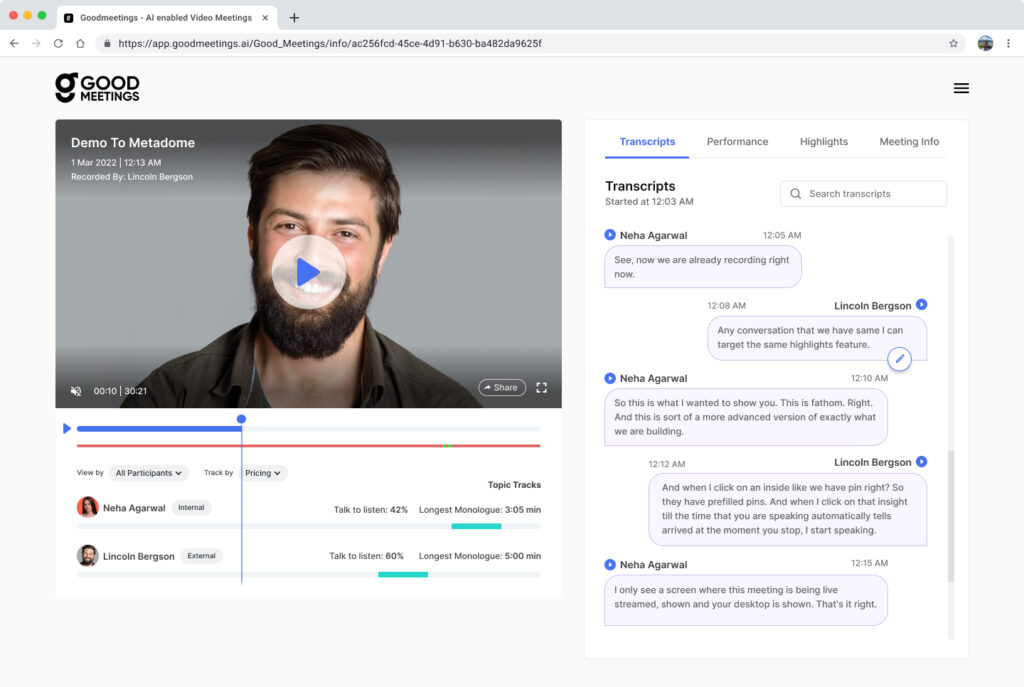Switch to the Performance tab
The width and height of the screenshot is (1024, 687).
pyautogui.click(x=737, y=142)
